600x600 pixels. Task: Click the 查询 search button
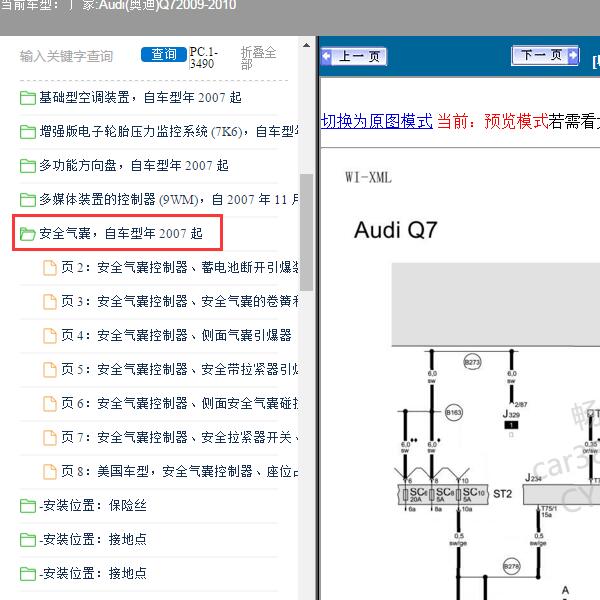(x=164, y=54)
